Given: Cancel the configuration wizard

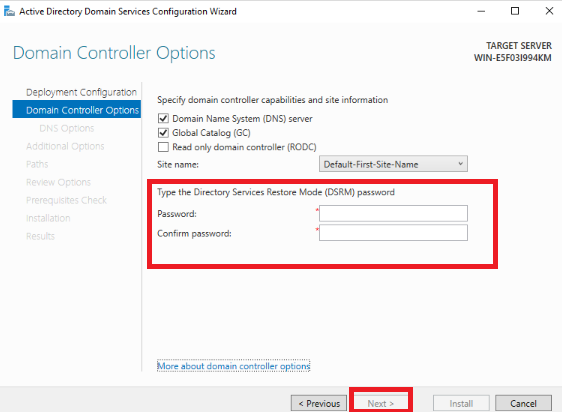Looking at the screenshot, I should pyautogui.click(x=523, y=403).
